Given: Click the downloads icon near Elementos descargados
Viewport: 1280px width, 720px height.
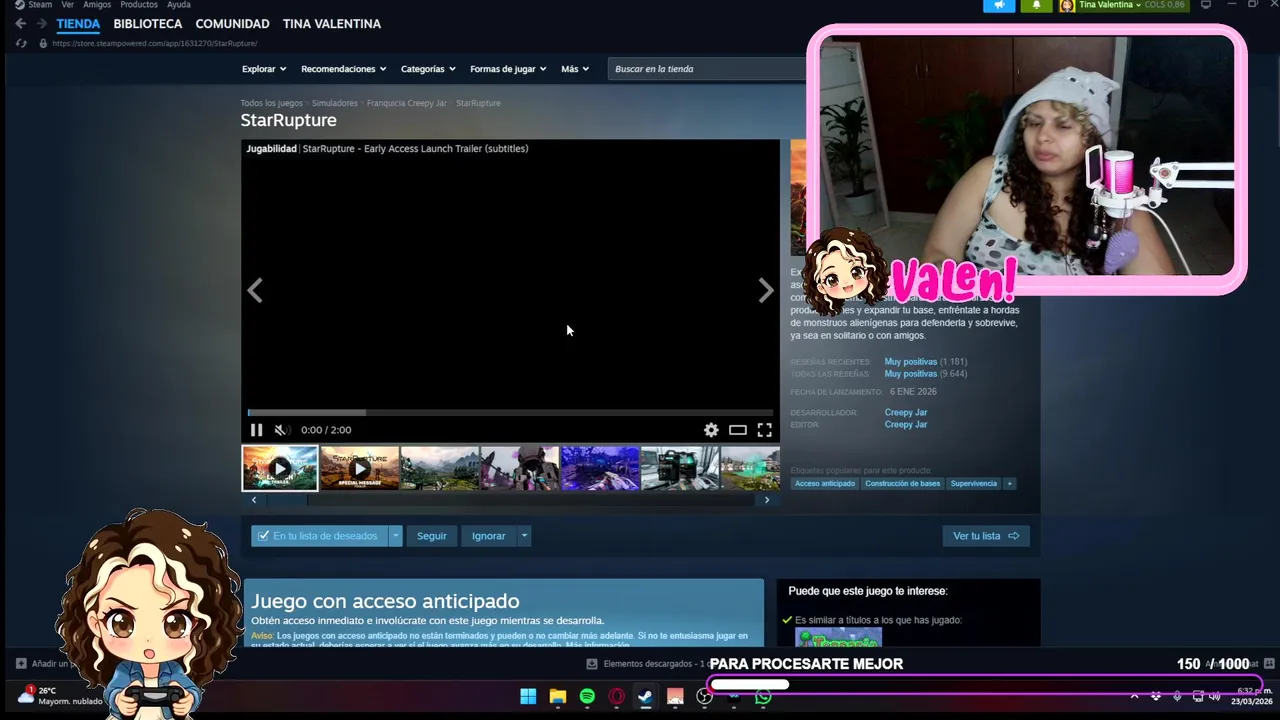Looking at the screenshot, I should [x=592, y=664].
